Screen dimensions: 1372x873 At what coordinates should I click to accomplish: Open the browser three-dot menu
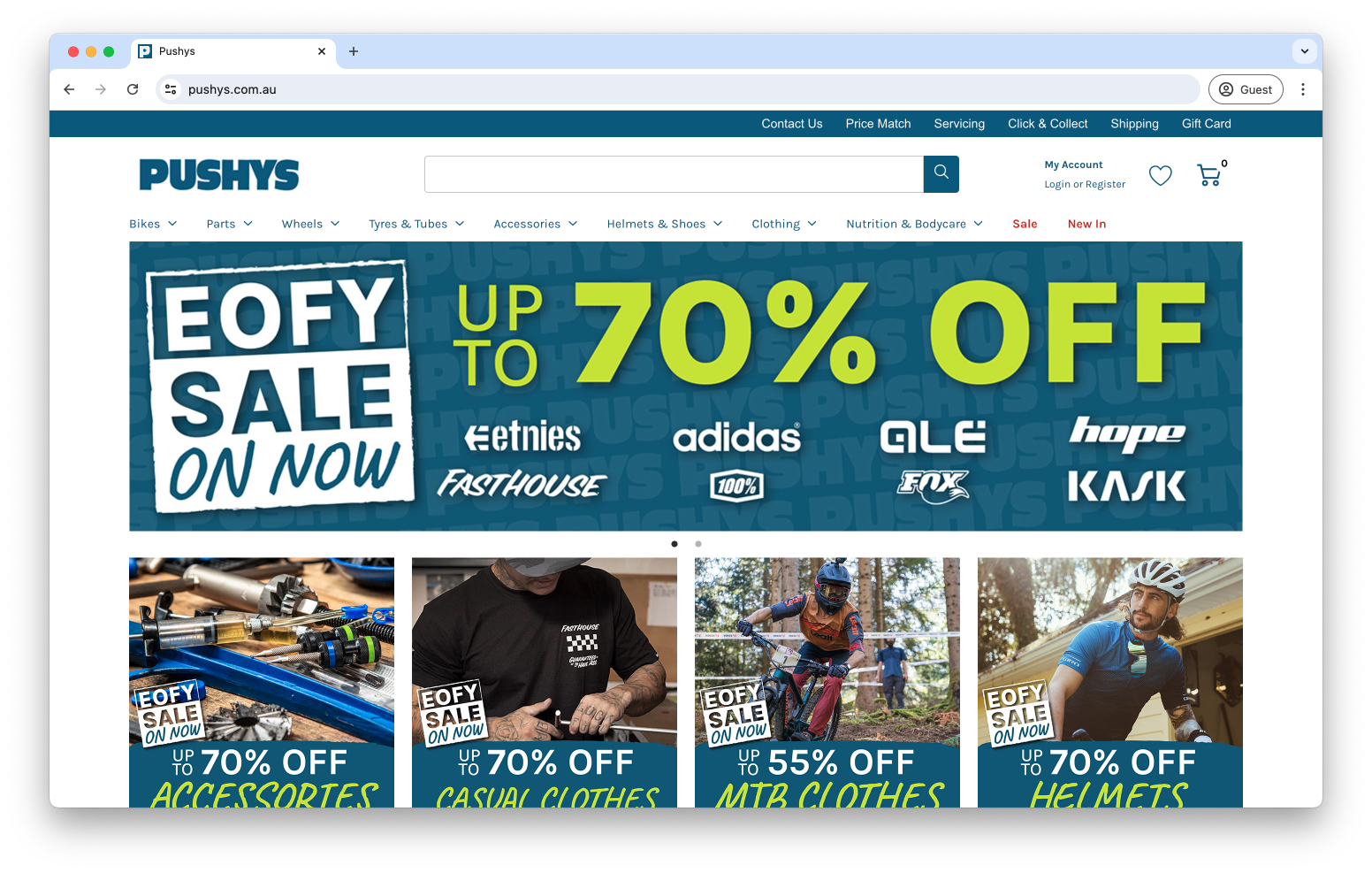point(1303,89)
